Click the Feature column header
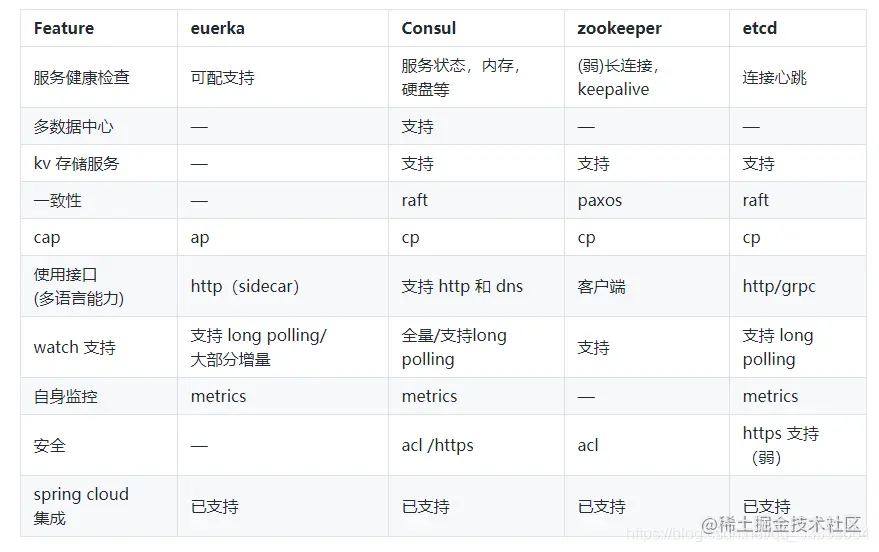 pos(63,28)
